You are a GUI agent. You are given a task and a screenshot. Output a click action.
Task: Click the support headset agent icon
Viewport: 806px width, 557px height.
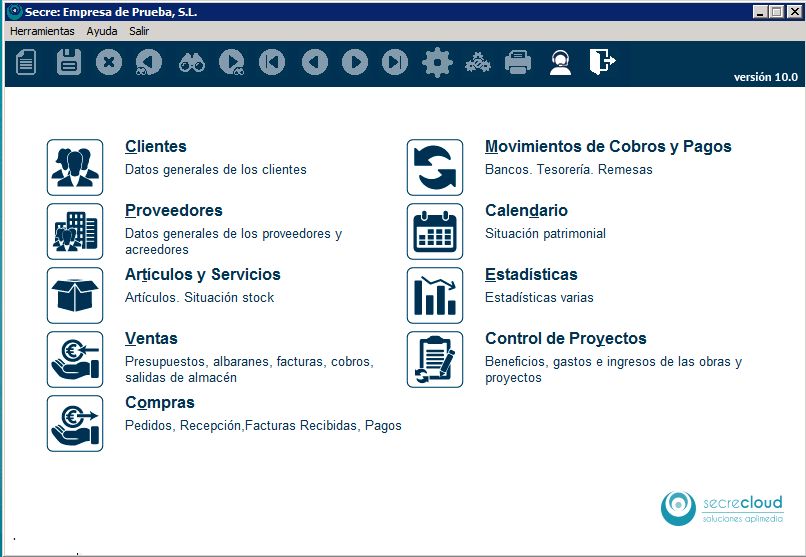coord(560,63)
